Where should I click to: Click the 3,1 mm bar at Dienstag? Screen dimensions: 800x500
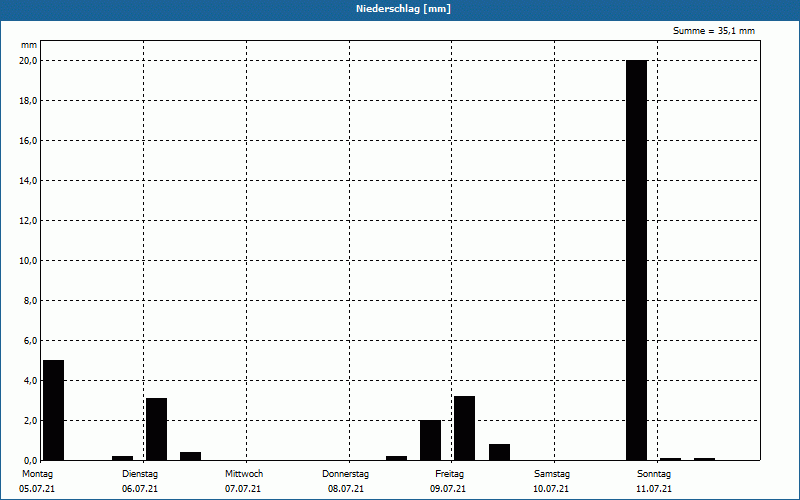(156, 429)
